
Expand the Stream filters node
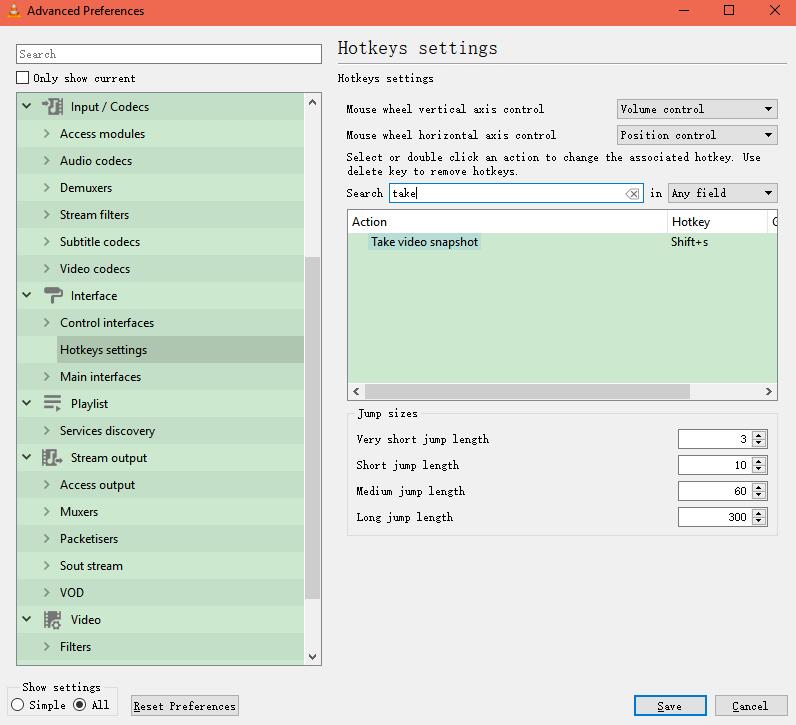[47, 214]
